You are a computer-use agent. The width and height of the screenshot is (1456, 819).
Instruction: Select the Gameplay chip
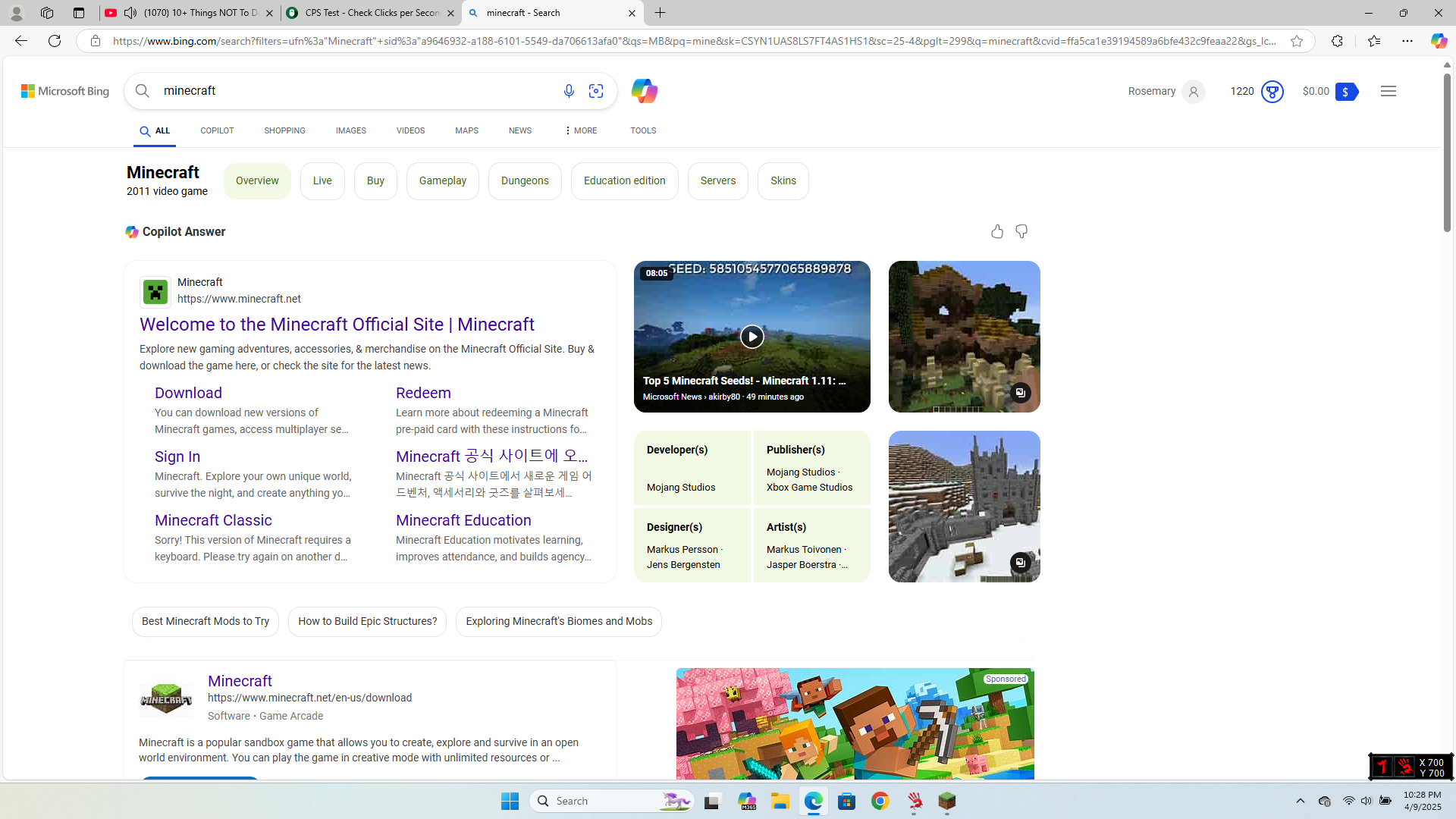point(443,181)
